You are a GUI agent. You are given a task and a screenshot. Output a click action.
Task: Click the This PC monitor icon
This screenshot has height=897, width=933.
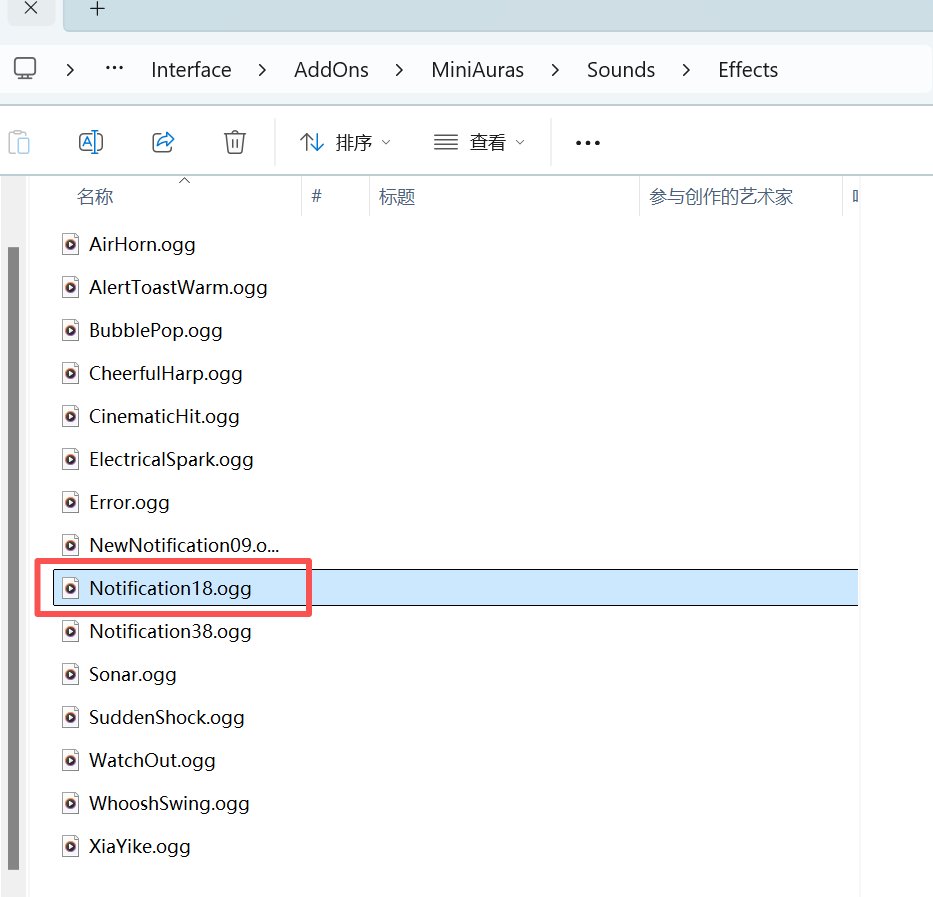tap(25, 69)
